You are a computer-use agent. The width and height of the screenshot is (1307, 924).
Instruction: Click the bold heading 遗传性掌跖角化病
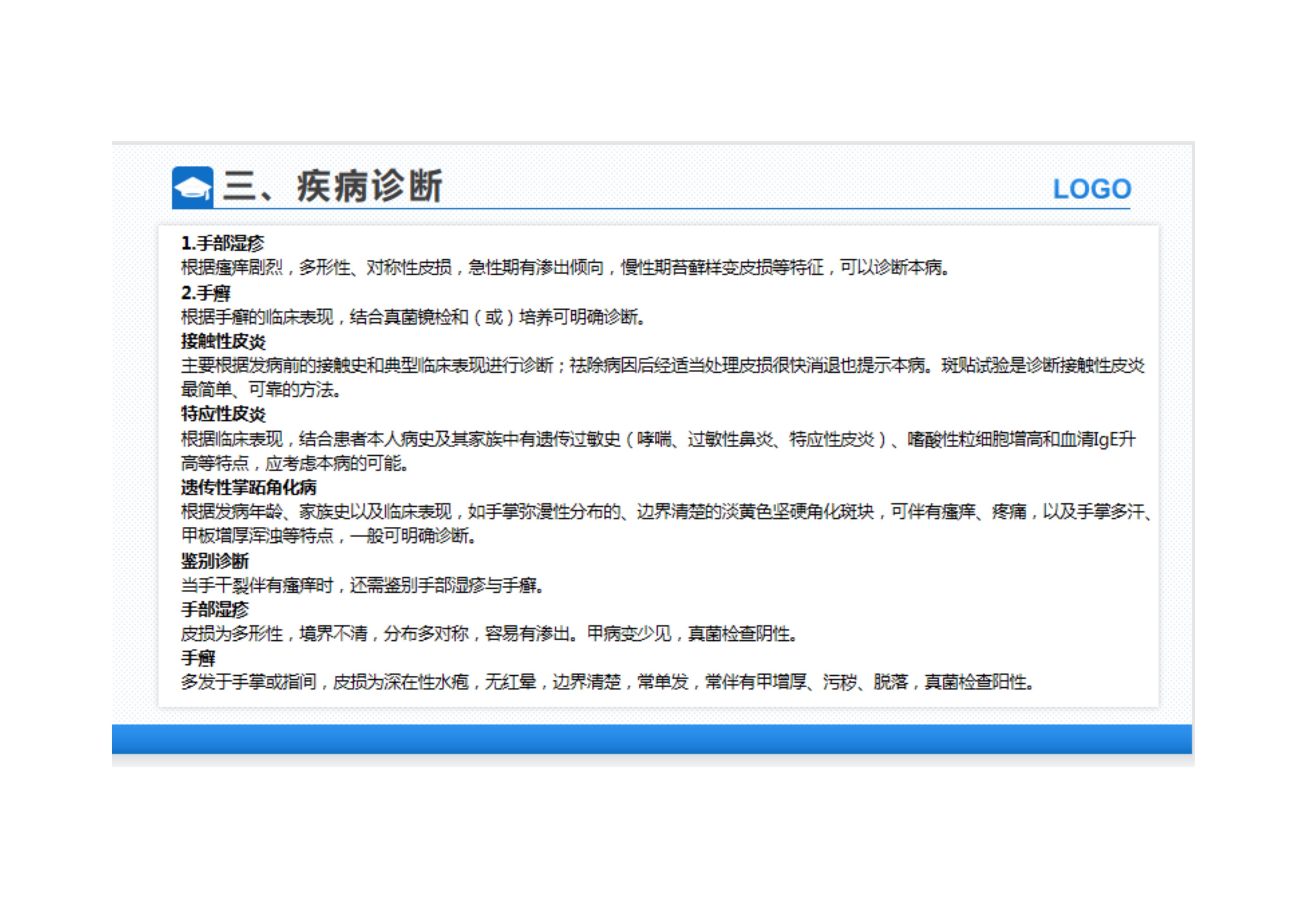(x=248, y=487)
